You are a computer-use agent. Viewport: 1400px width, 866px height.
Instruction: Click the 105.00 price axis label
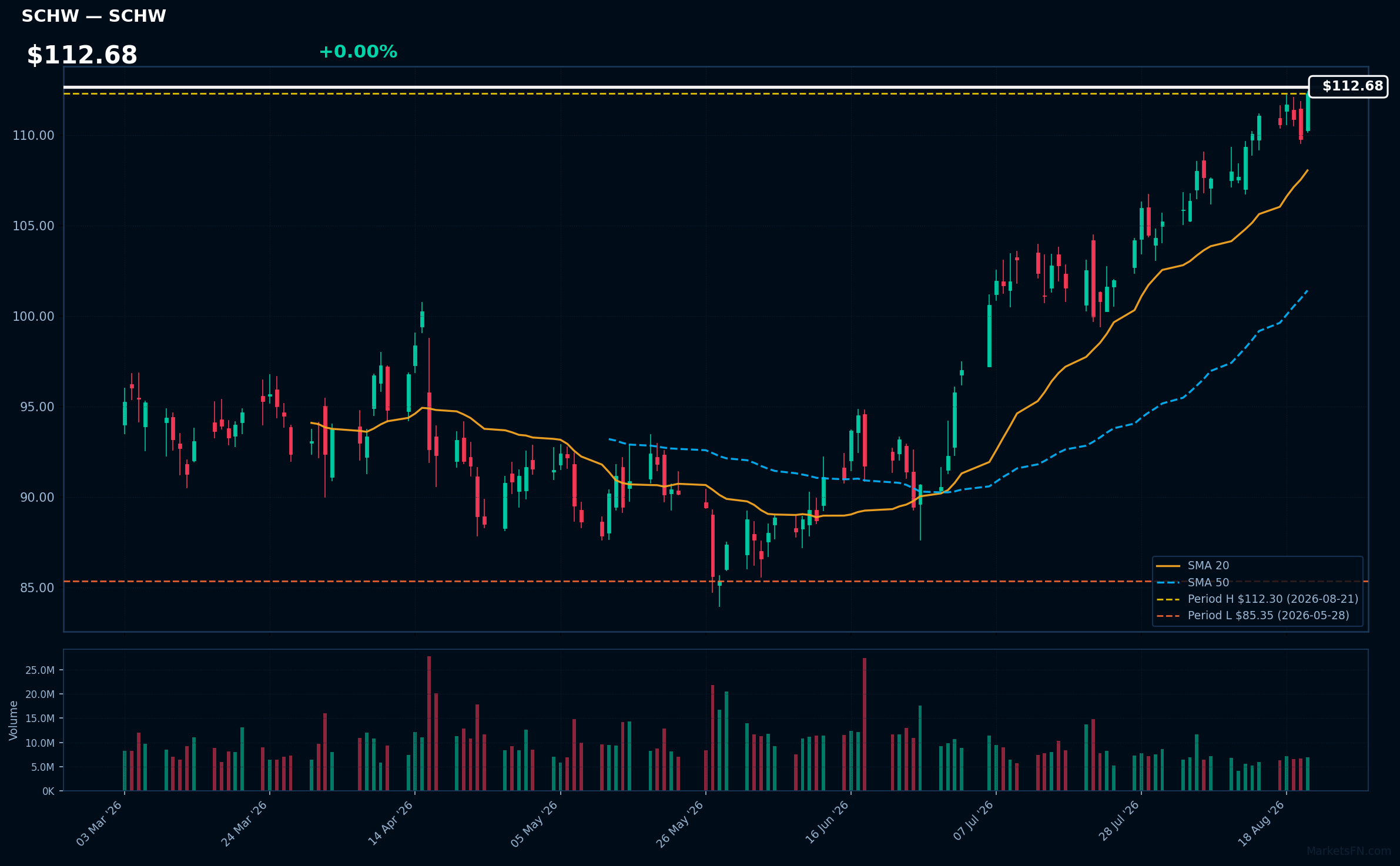click(x=34, y=226)
